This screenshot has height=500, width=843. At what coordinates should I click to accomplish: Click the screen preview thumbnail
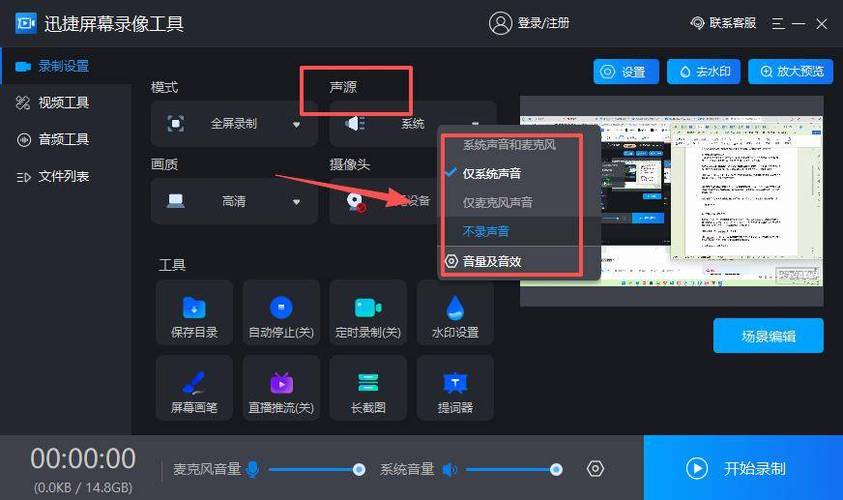click(x=671, y=201)
